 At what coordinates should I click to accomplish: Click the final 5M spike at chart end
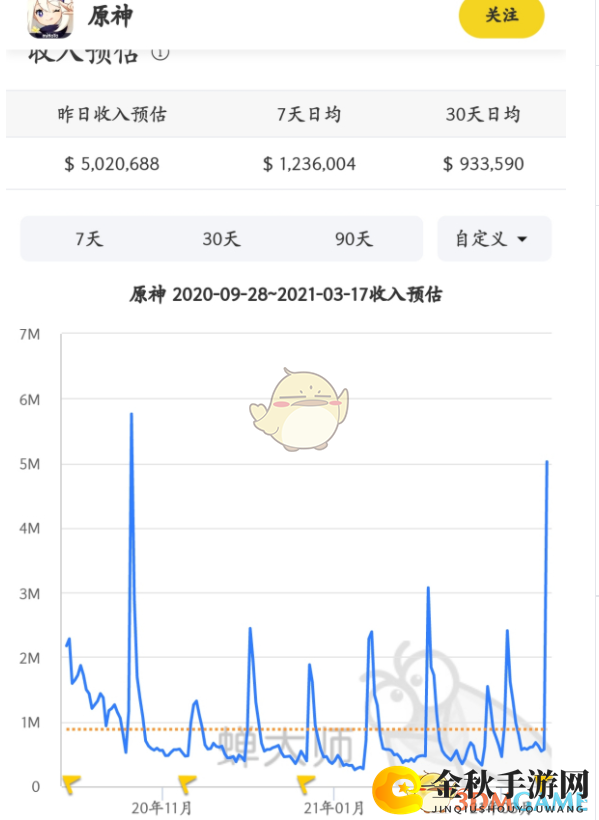547,462
